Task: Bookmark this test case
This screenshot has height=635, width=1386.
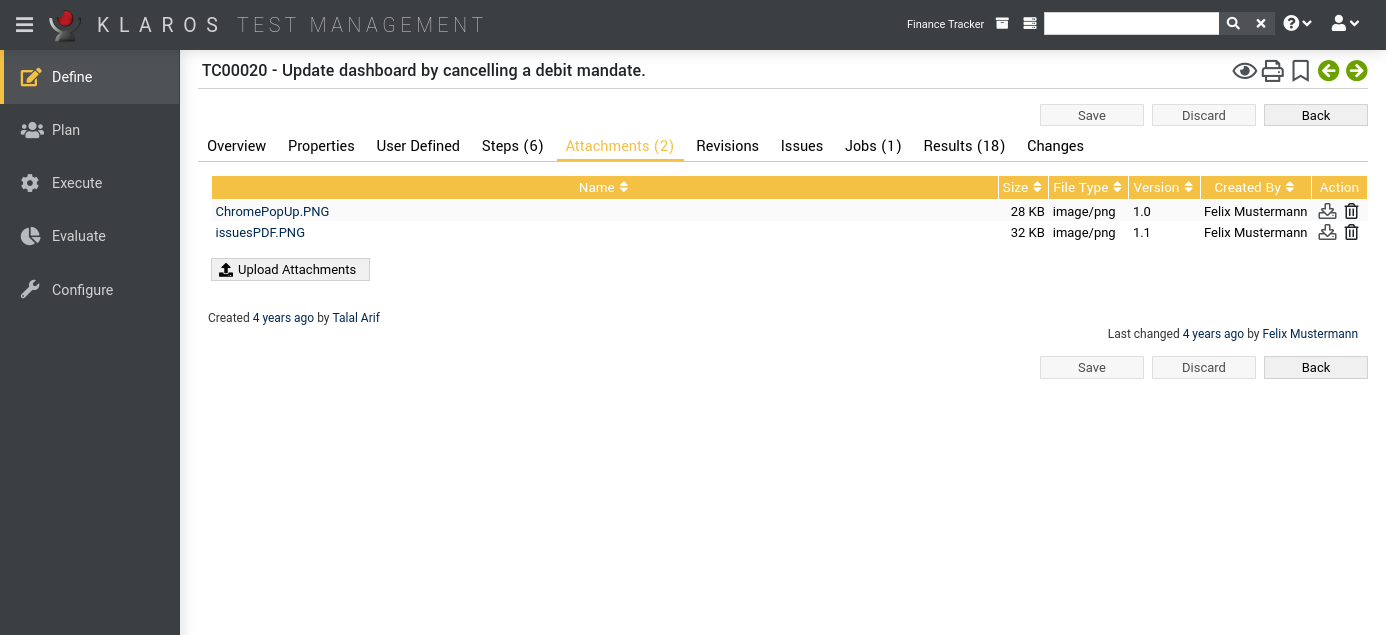Action: tap(1300, 71)
